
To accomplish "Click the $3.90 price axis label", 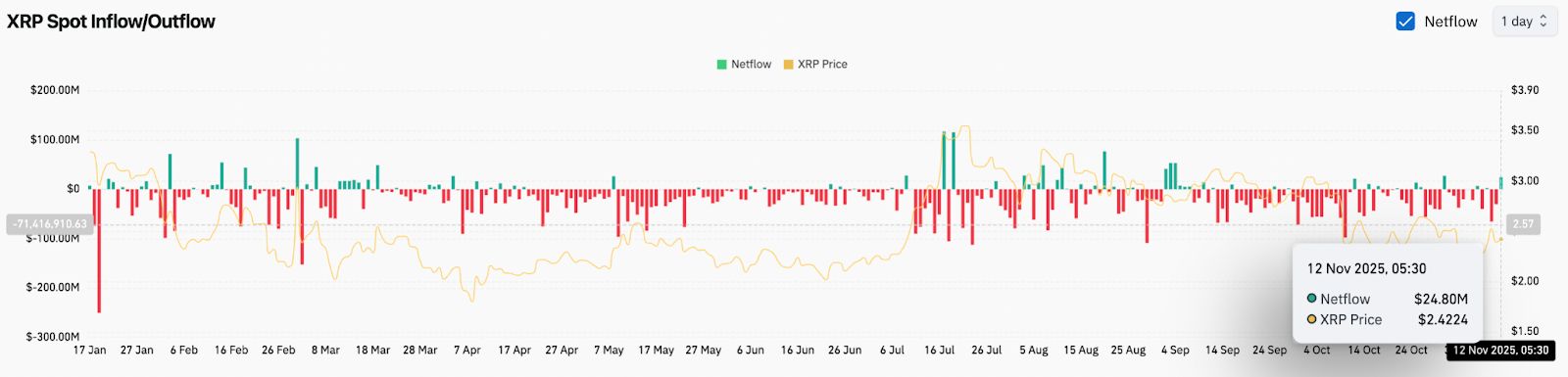I will point(1525,90).
